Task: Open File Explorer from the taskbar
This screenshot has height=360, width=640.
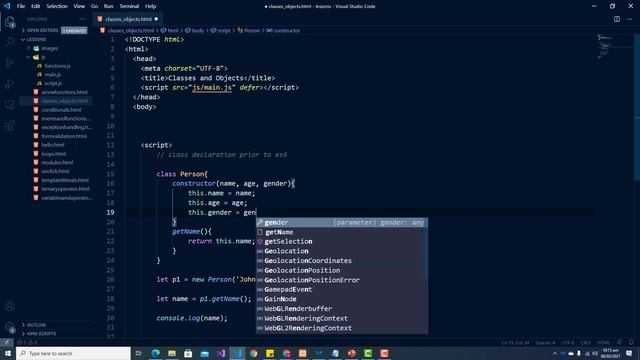Action: pos(172,353)
